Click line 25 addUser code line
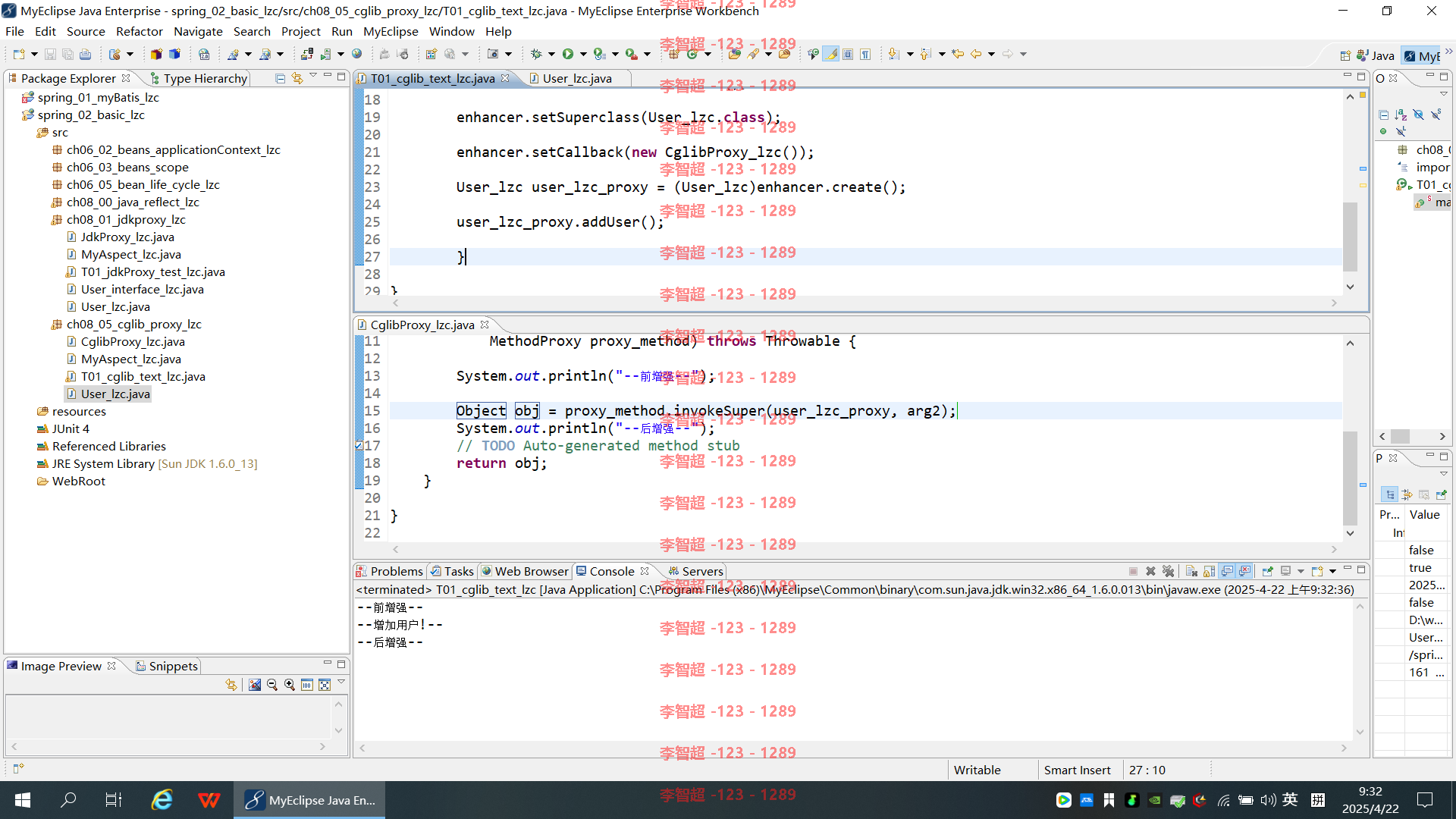 560,221
